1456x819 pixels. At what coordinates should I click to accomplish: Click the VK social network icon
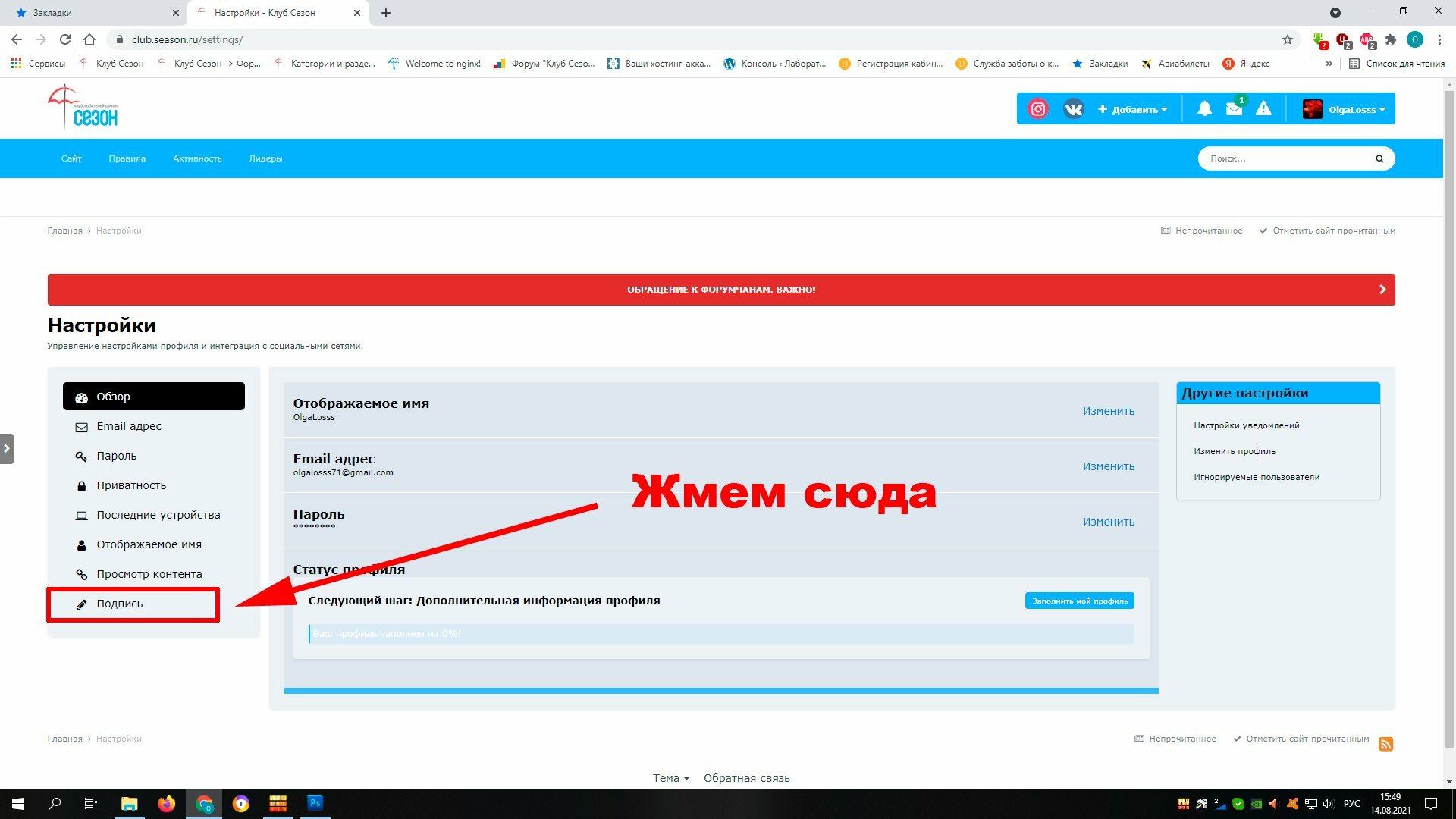[x=1073, y=109]
